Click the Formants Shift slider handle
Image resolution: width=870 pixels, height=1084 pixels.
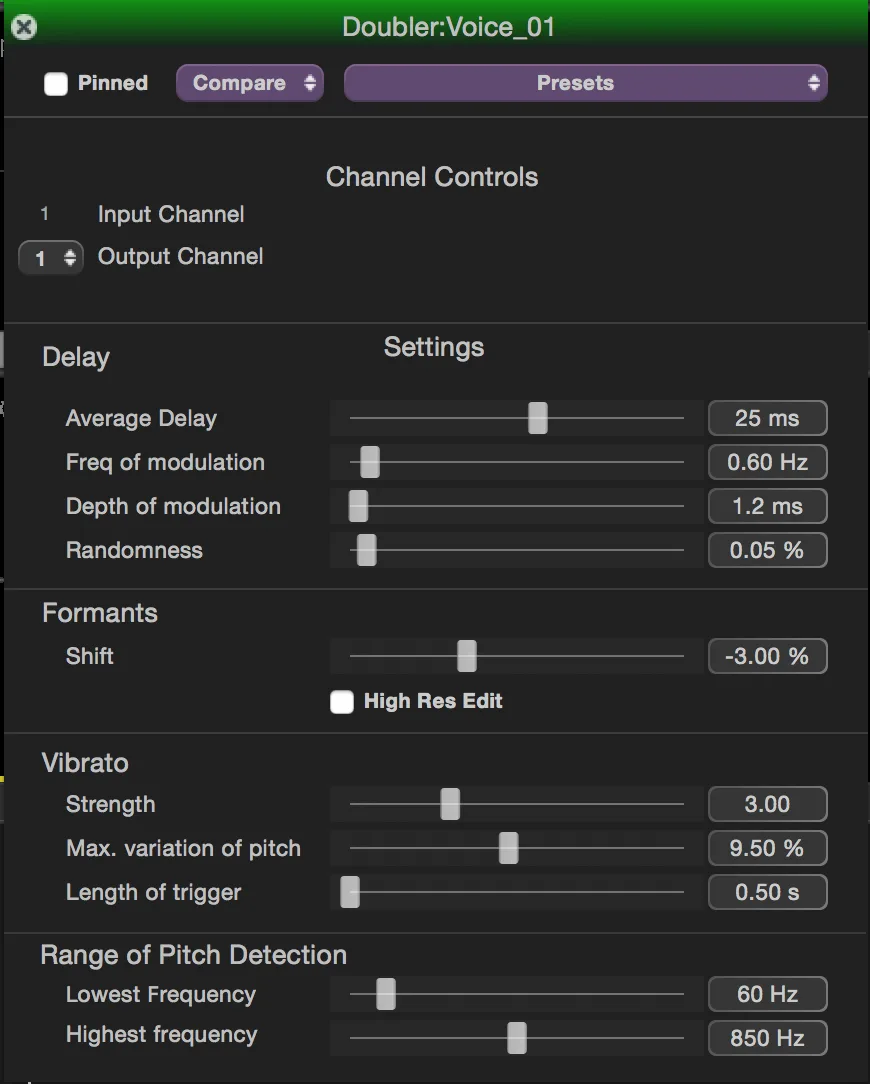[466, 656]
